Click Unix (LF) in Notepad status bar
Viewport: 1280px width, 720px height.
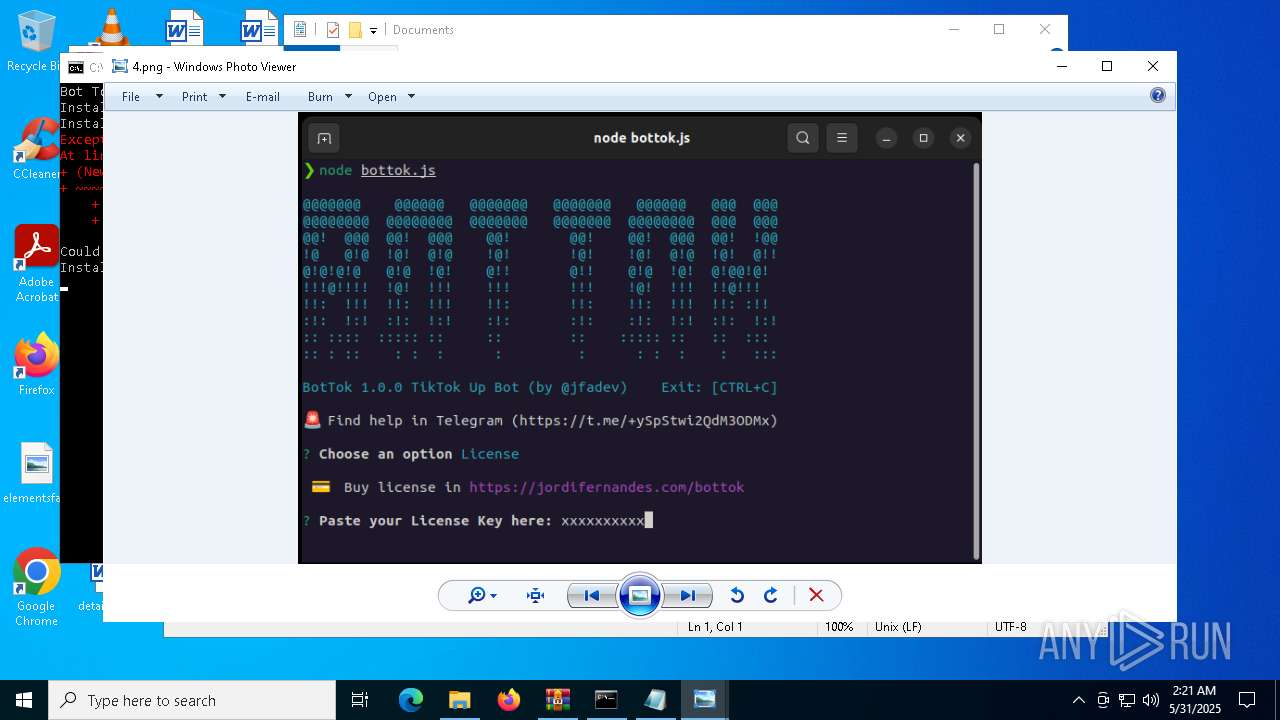(898, 627)
